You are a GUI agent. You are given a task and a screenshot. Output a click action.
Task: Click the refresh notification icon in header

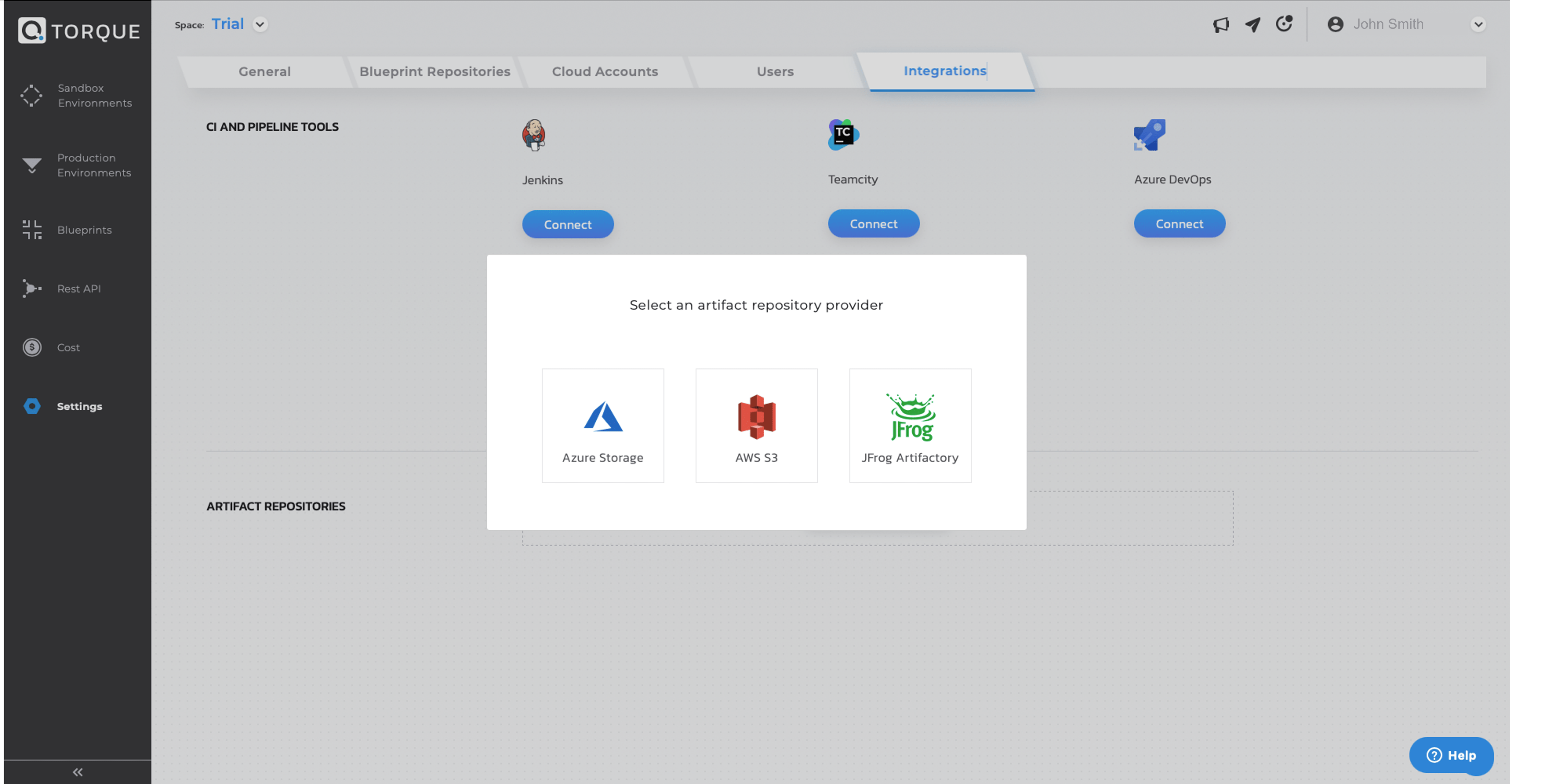(x=1283, y=24)
